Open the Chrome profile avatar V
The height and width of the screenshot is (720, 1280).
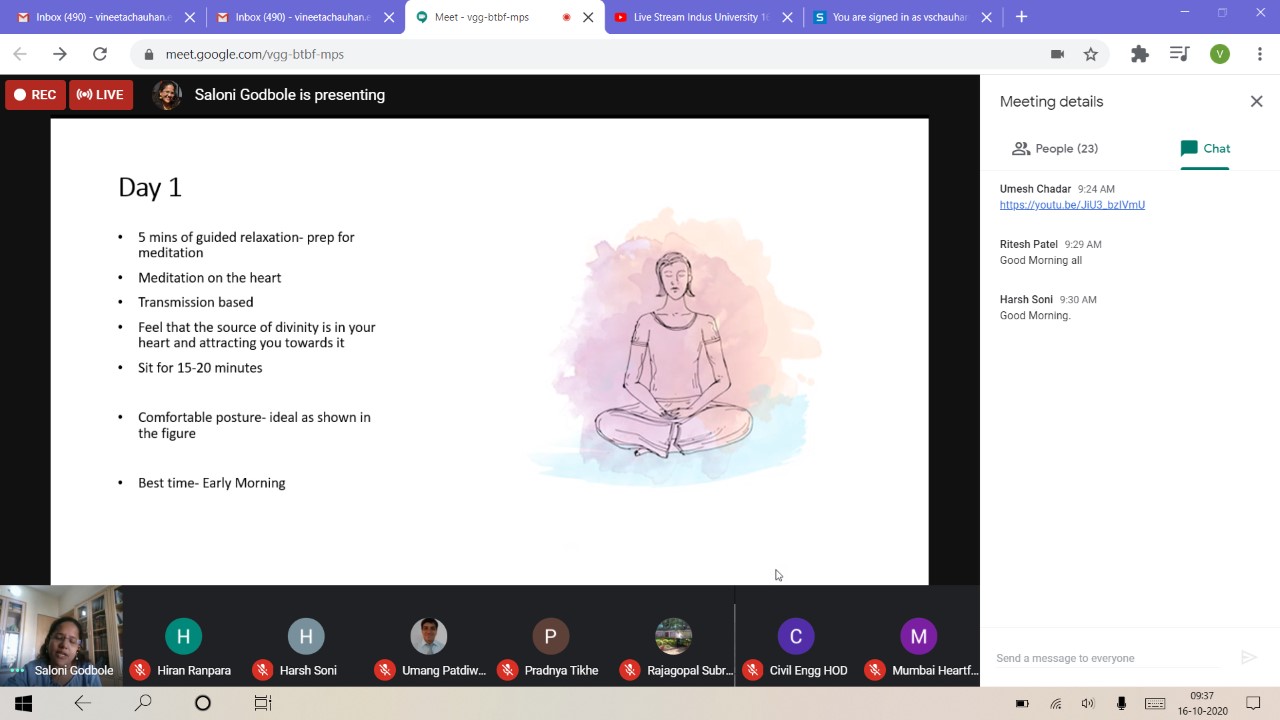pyautogui.click(x=1219, y=54)
